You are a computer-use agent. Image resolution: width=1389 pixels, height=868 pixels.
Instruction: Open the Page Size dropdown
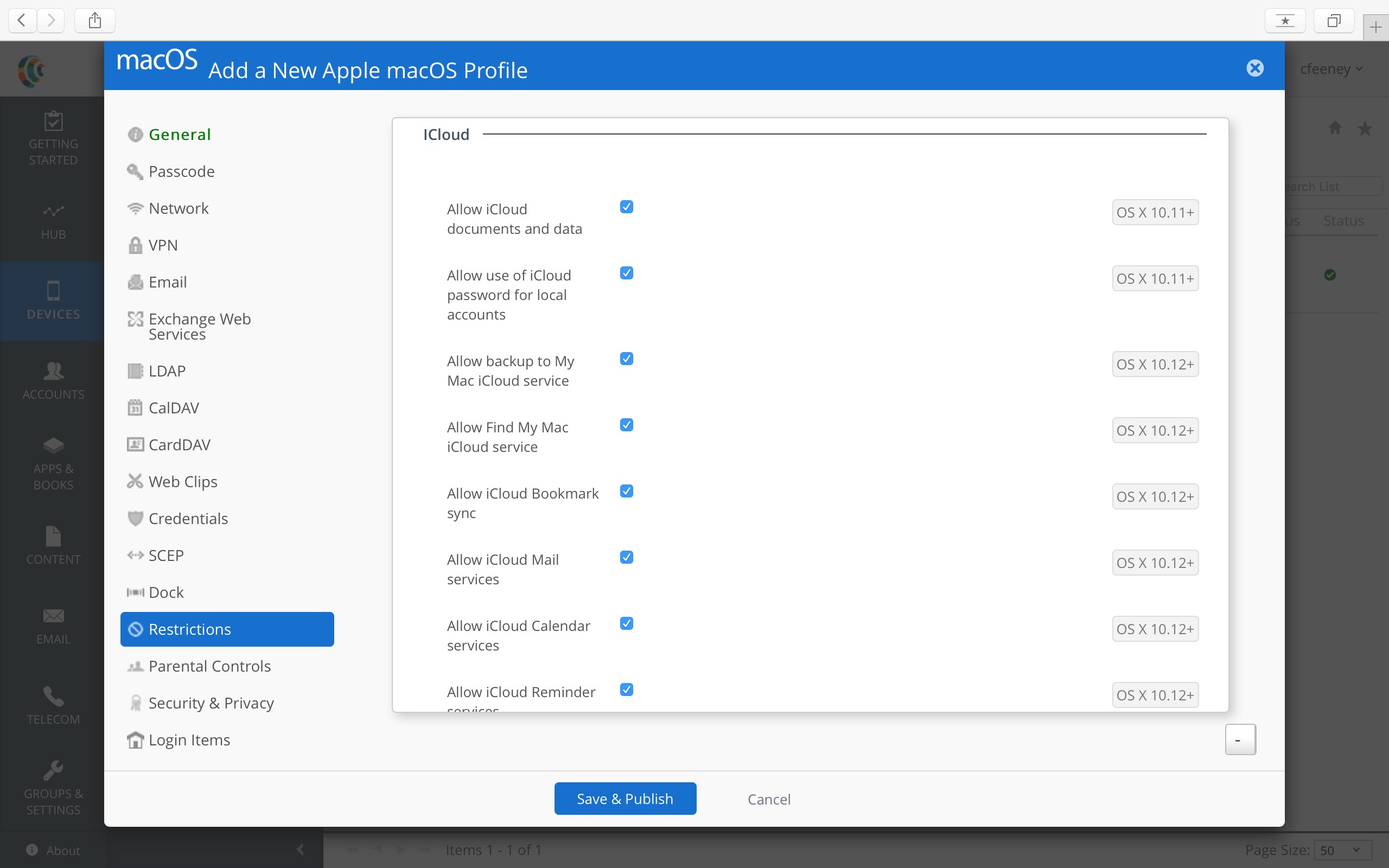click(x=1342, y=850)
